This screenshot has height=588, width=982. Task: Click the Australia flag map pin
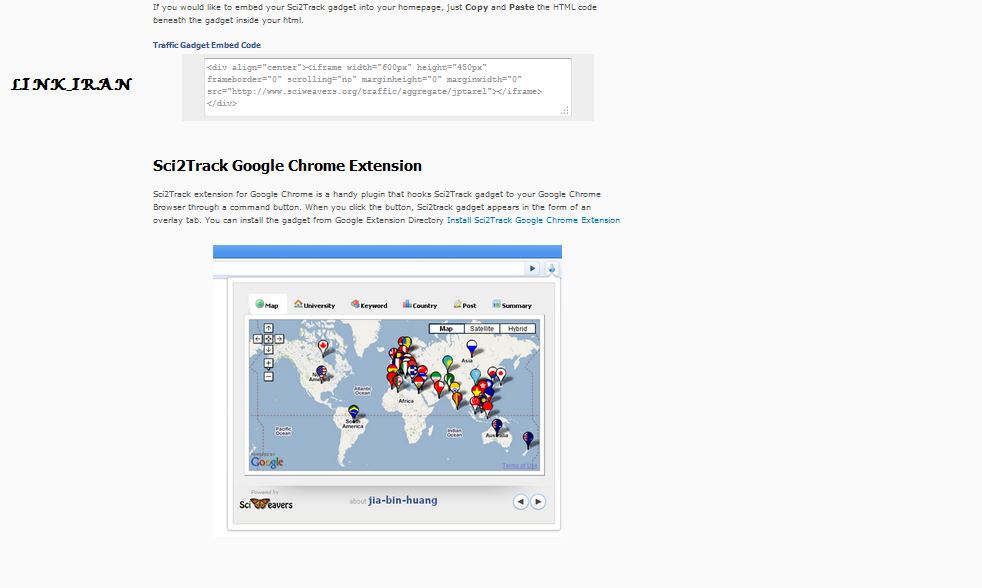(497, 428)
